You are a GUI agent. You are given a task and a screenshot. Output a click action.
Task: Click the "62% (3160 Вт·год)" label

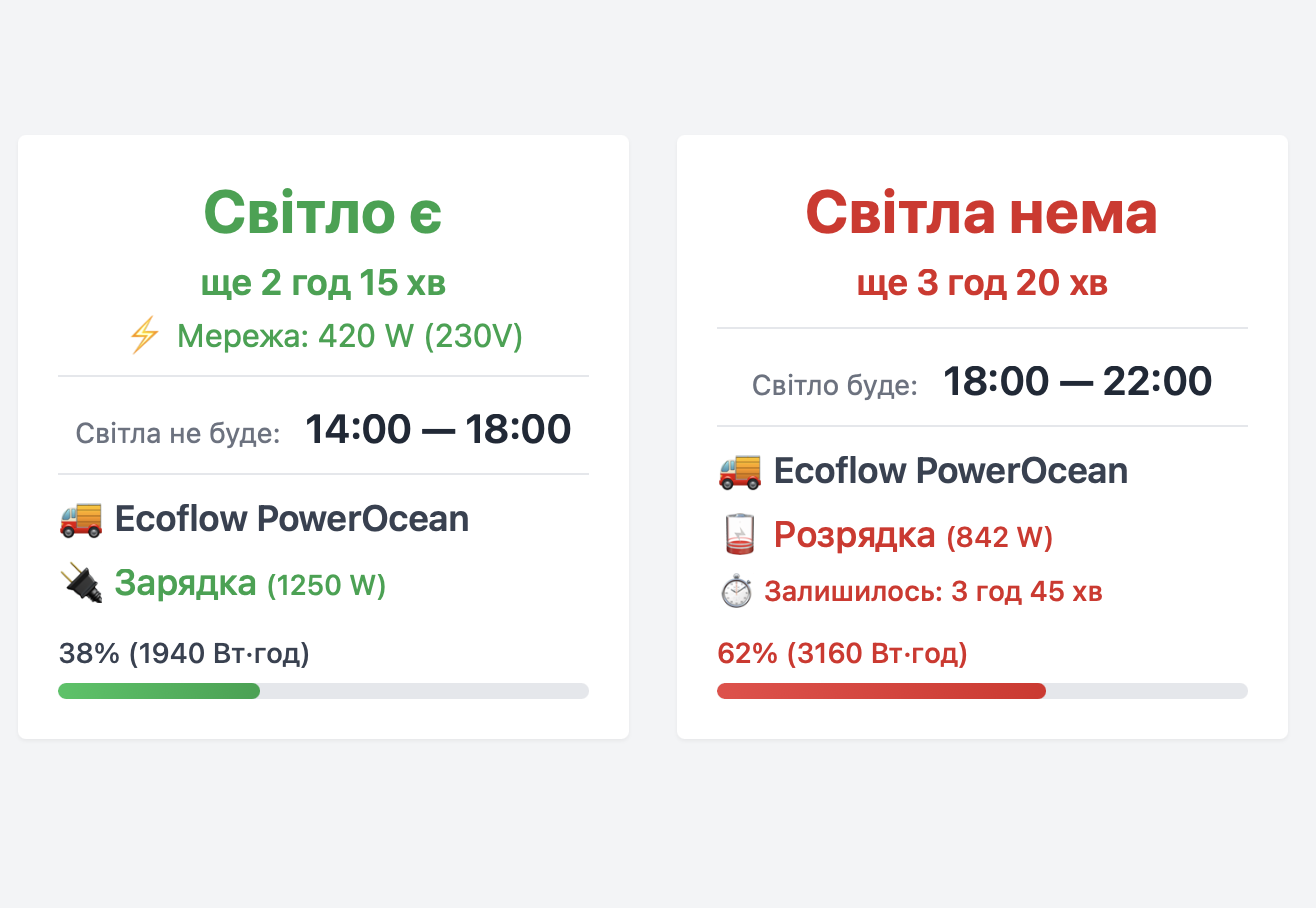843,654
